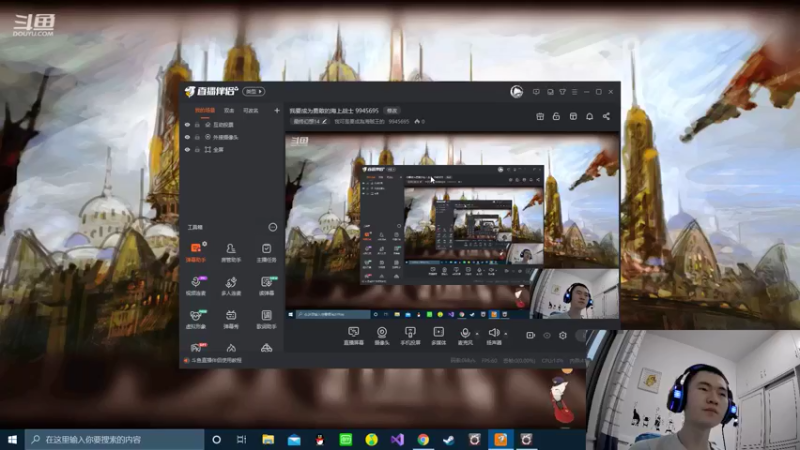Select the 互动投票 source row

[x=232, y=124]
